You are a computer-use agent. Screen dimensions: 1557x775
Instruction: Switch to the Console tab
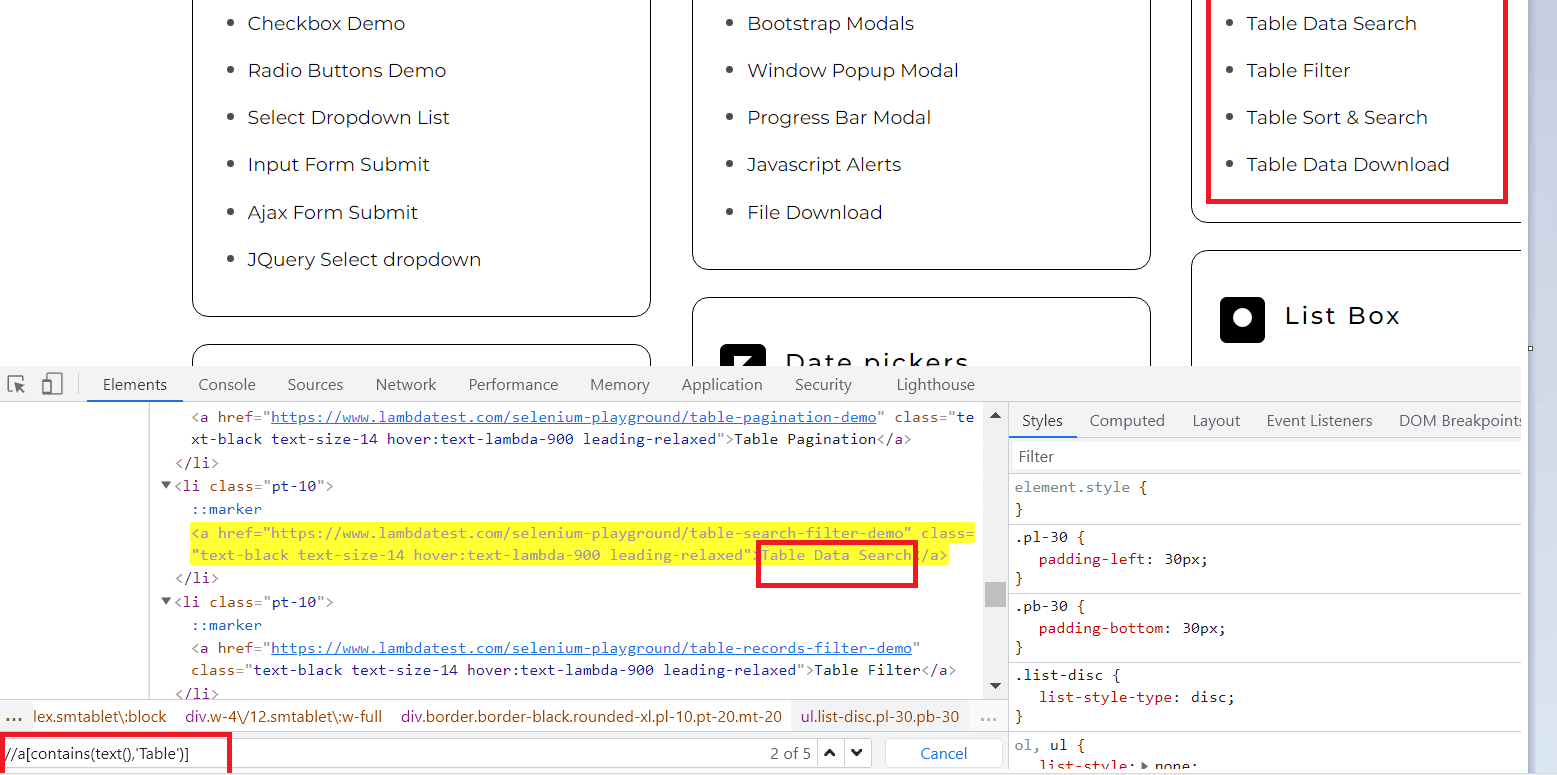tap(226, 384)
